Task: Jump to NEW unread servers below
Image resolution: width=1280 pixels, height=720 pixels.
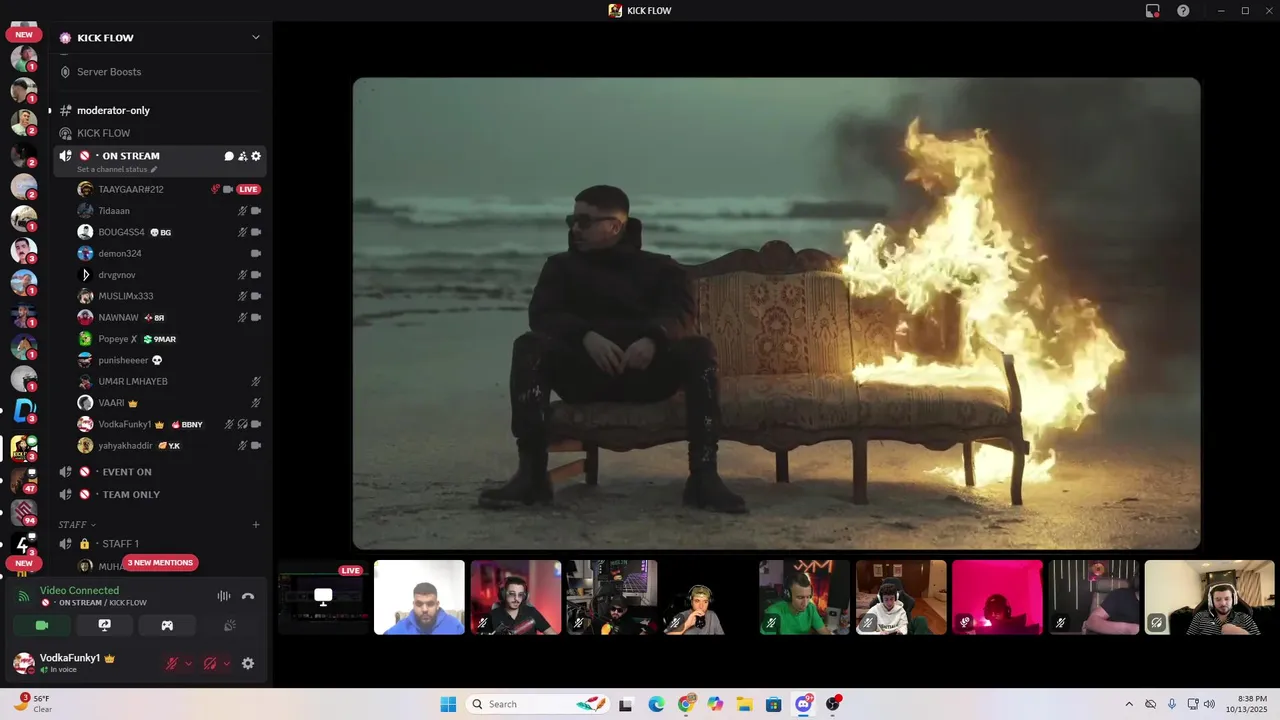Action: [x=24, y=563]
